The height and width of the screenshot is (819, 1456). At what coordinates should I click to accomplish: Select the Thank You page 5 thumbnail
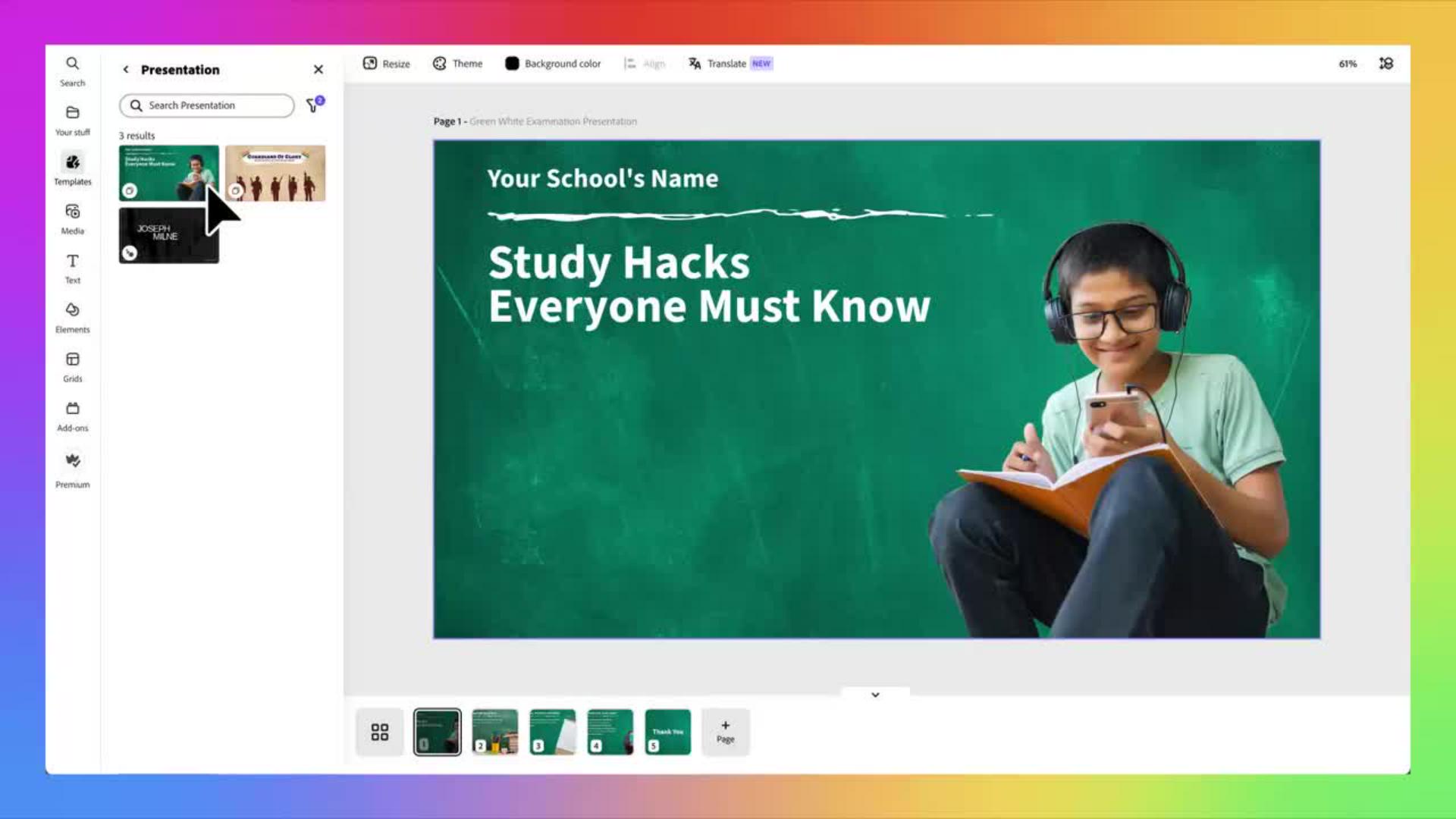(x=667, y=732)
